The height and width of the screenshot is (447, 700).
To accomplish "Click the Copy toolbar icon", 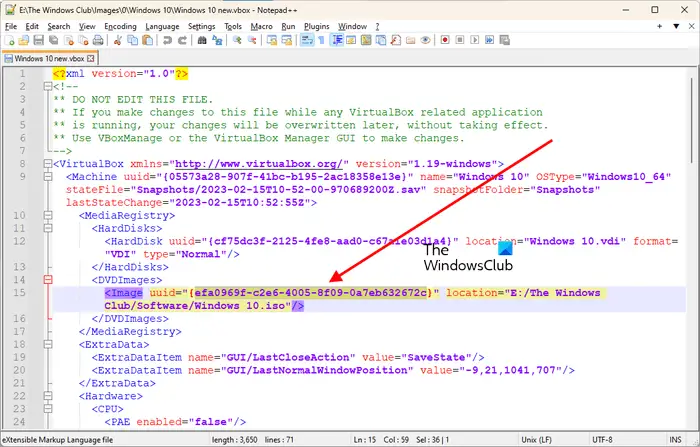I will [x=133, y=40].
